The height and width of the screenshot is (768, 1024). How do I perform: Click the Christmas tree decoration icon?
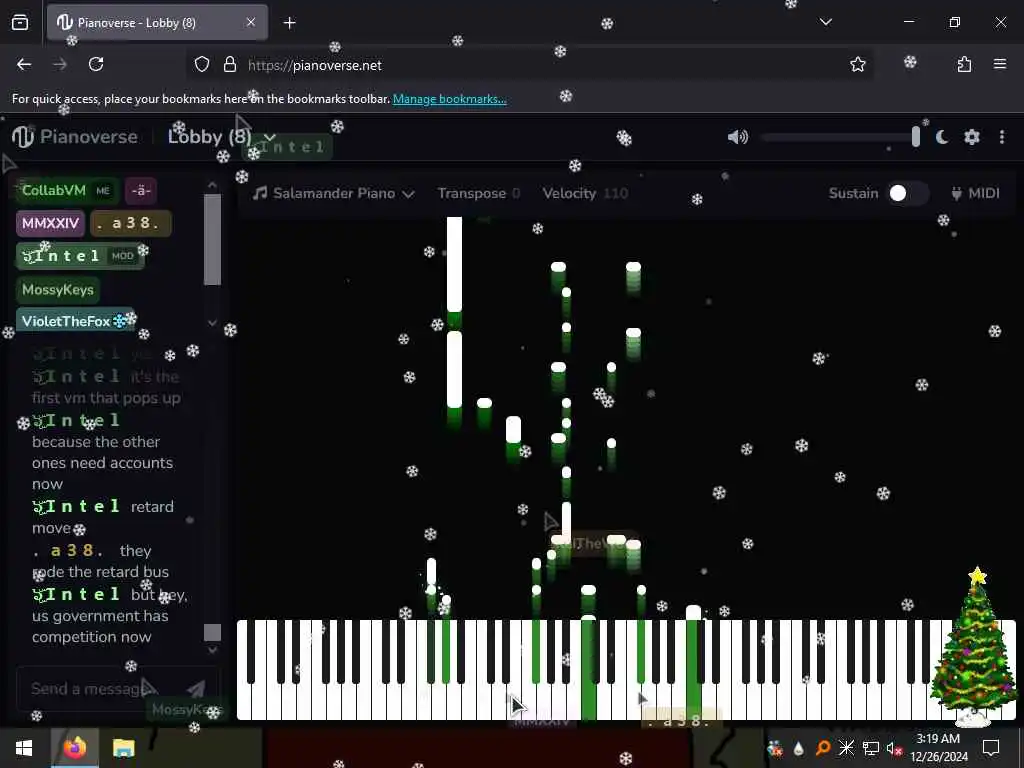(x=974, y=647)
